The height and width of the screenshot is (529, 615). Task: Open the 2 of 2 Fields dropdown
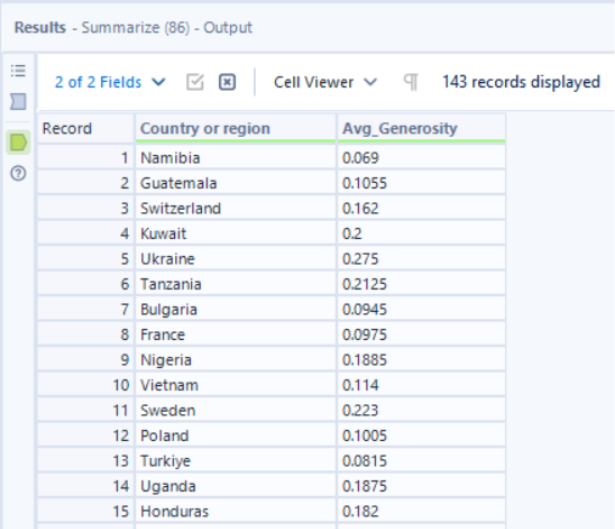coord(110,82)
